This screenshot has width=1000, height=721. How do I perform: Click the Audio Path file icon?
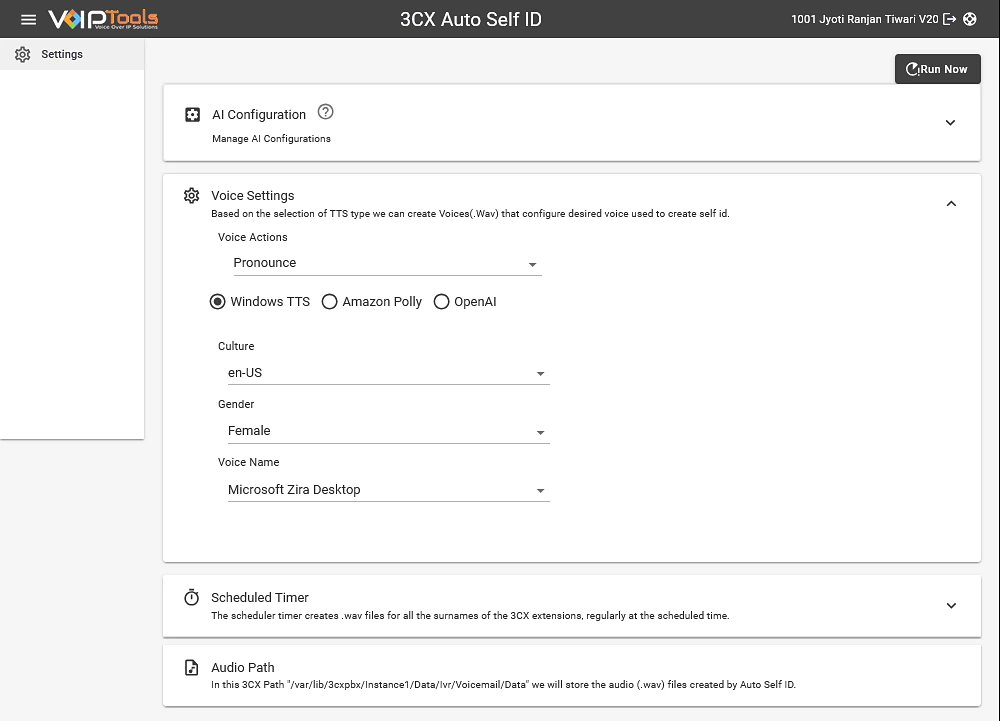pyautogui.click(x=191, y=667)
